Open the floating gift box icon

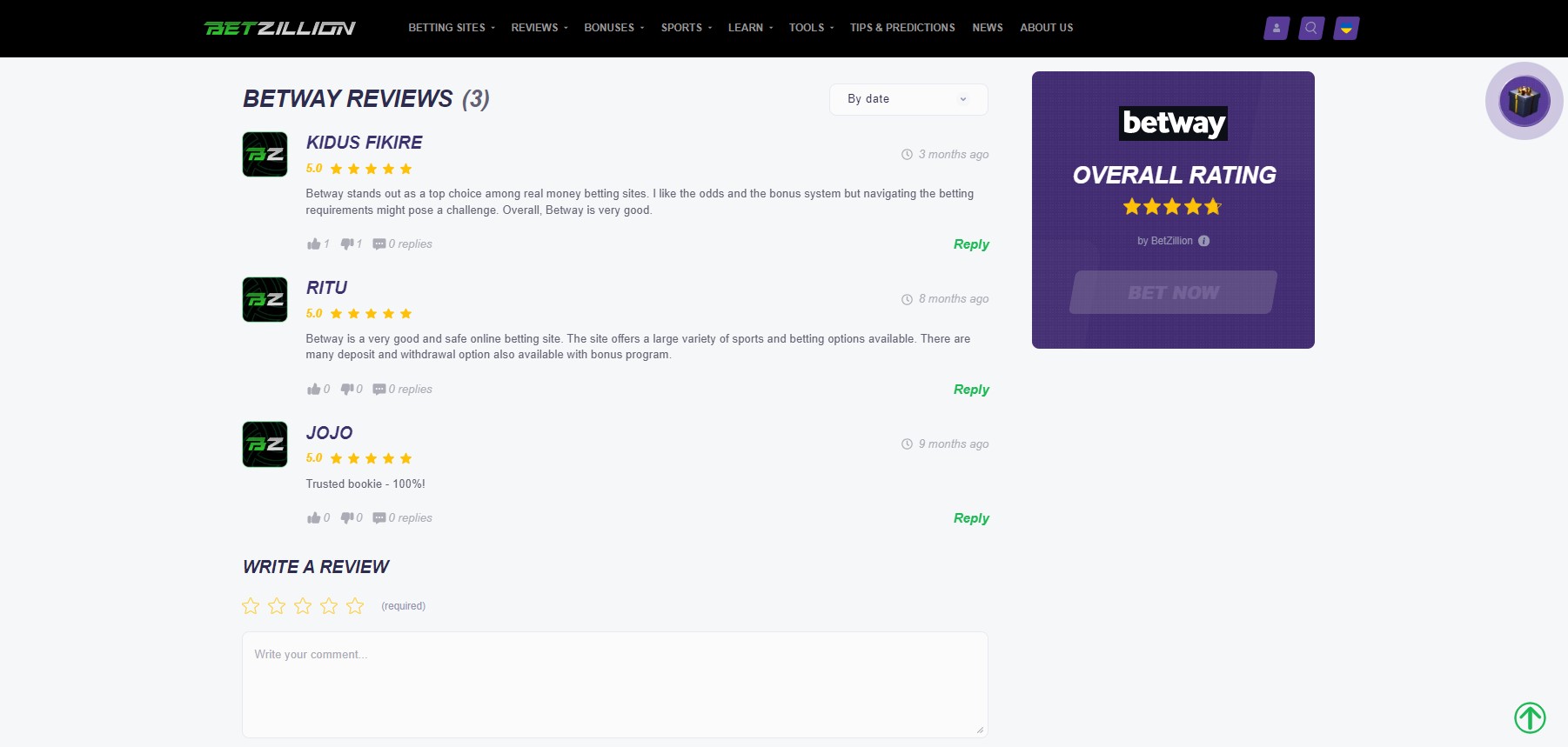tap(1524, 101)
